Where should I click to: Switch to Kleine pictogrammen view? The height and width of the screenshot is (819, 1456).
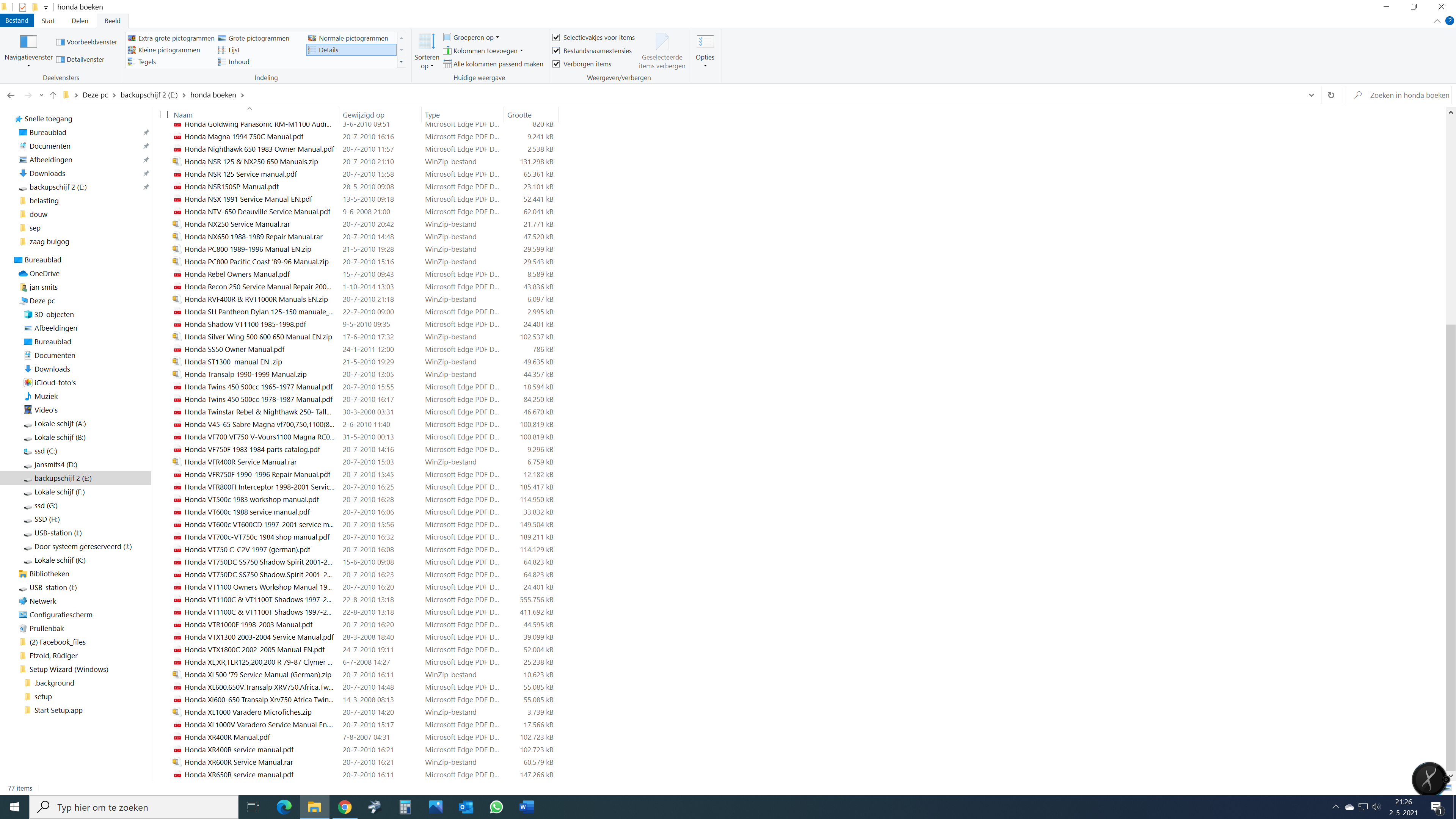pyautogui.click(x=165, y=50)
